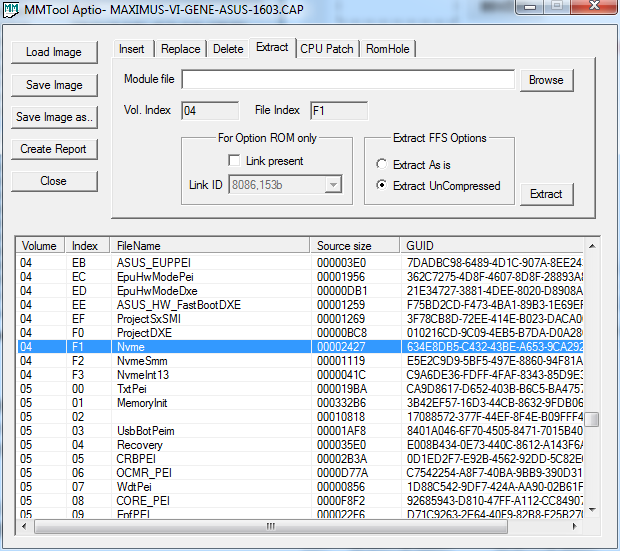
Task: Click GUID starting with E5E2C9D9
Action: (x=495, y=361)
